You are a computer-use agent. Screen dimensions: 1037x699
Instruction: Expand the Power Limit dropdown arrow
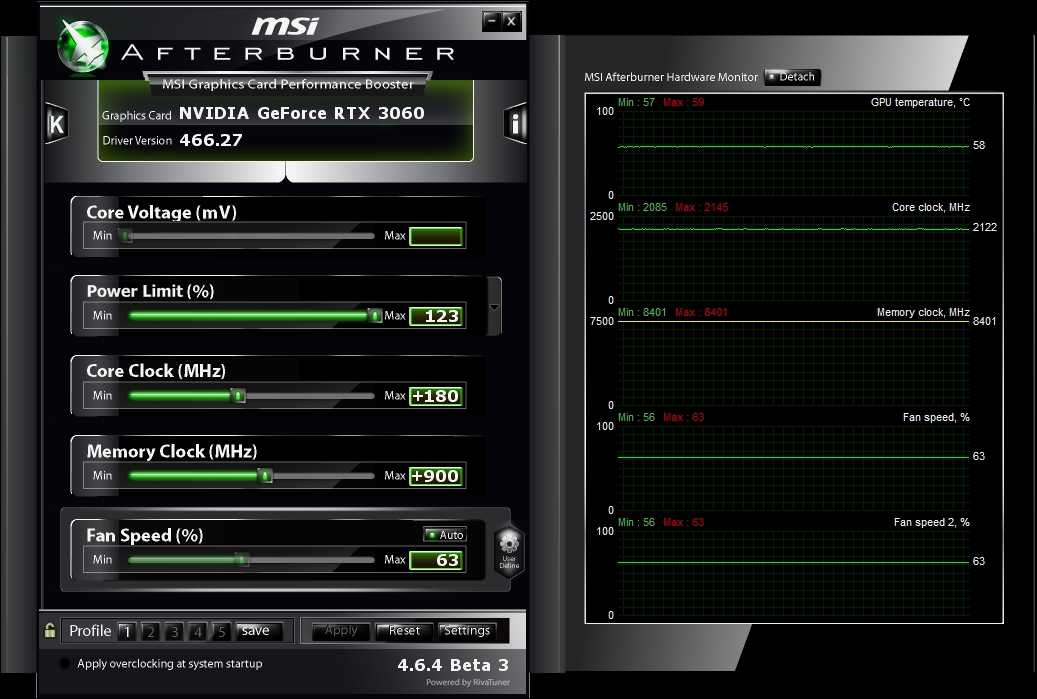pos(494,305)
